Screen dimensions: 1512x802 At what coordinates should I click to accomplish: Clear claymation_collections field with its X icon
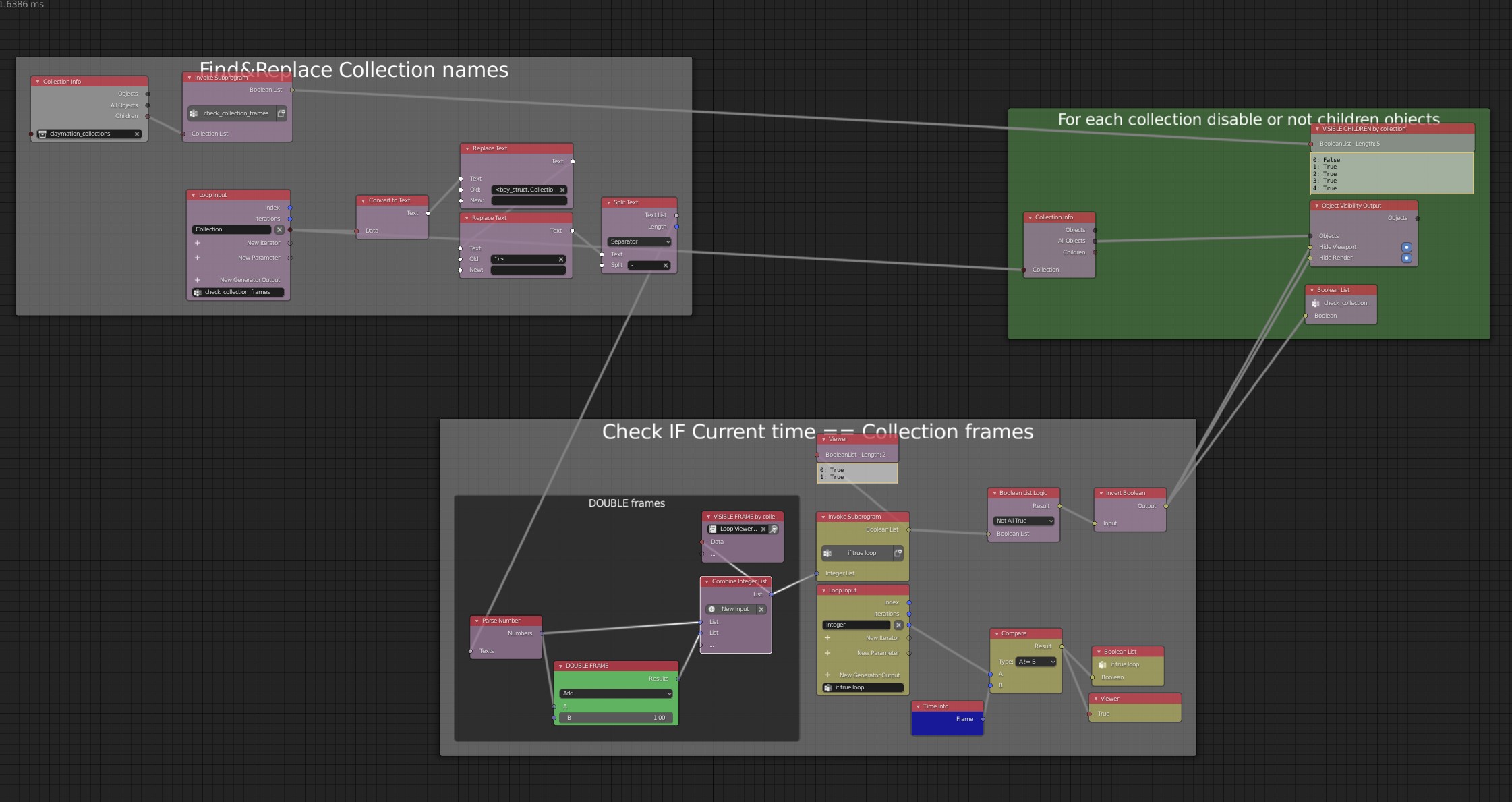pos(137,134)
